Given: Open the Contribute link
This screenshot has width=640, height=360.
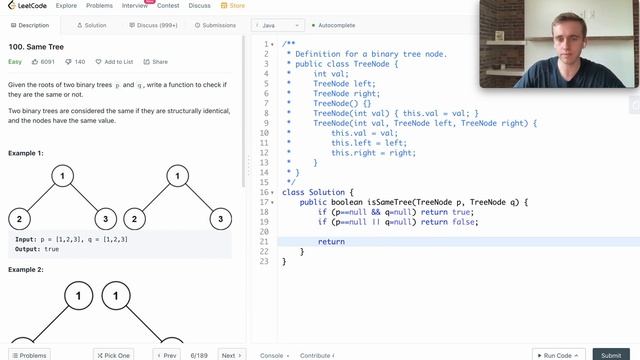Looking at the screenshot, I should click(x=317, y=356).
